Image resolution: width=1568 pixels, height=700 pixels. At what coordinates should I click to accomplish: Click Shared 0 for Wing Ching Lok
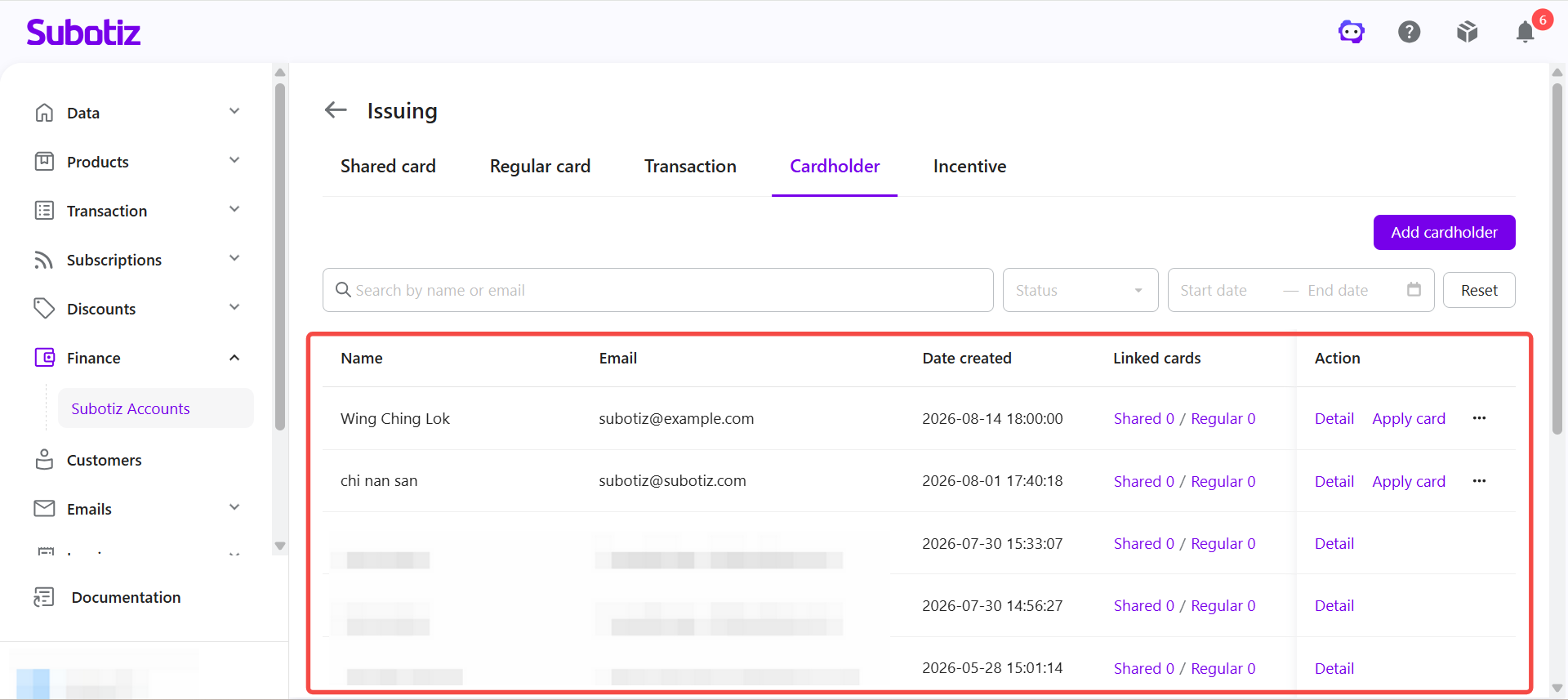tap(1144, 418)
